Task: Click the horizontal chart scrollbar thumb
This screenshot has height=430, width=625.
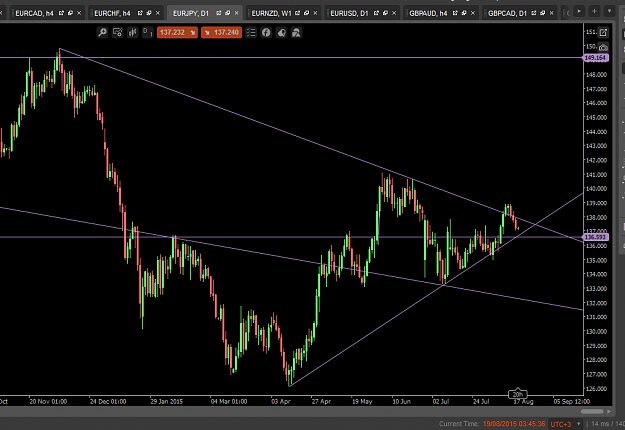Action: [592, 411]
